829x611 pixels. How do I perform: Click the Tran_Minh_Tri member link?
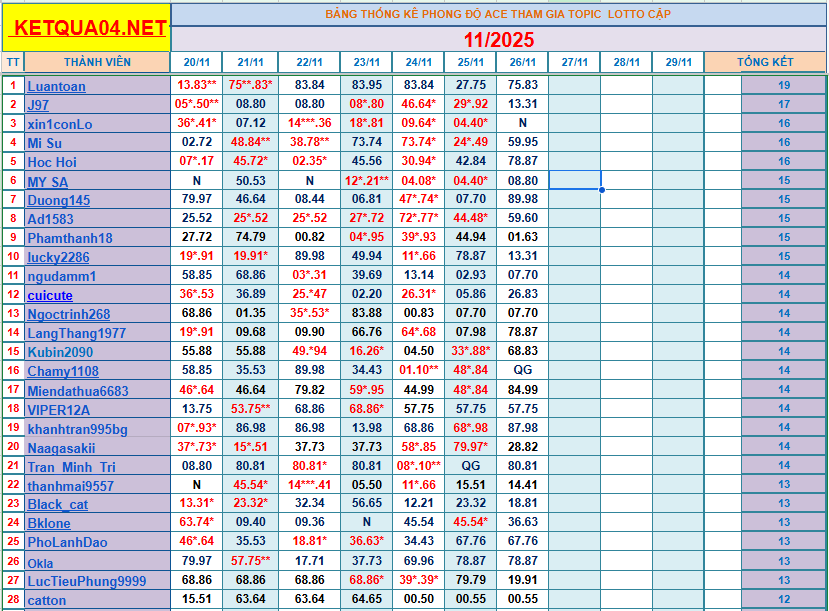click(71, 467)
